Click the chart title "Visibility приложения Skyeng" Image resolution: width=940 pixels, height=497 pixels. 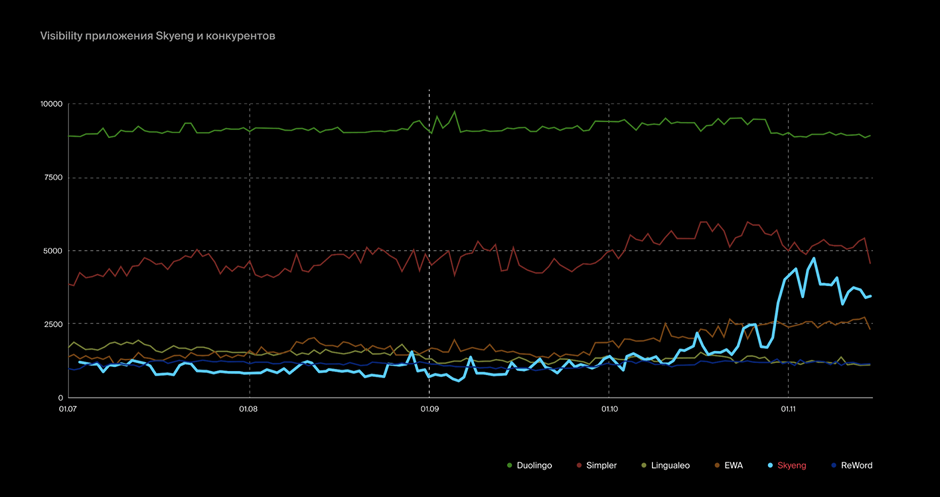coord(157,36)
